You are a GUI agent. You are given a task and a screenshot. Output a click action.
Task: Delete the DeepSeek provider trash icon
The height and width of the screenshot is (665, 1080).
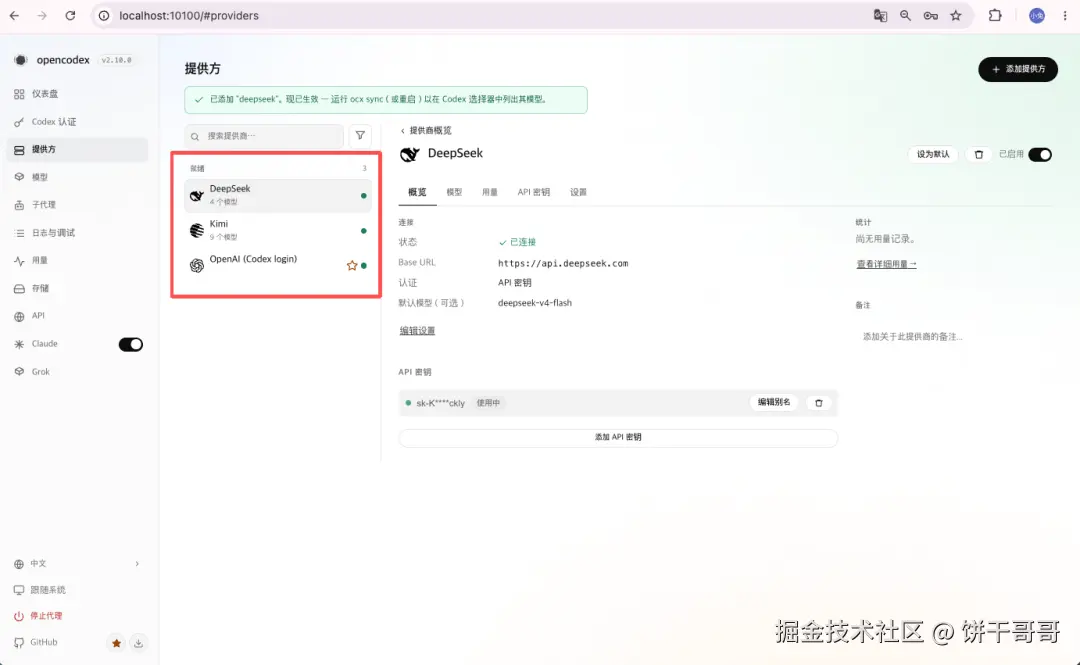pos(979,154)
